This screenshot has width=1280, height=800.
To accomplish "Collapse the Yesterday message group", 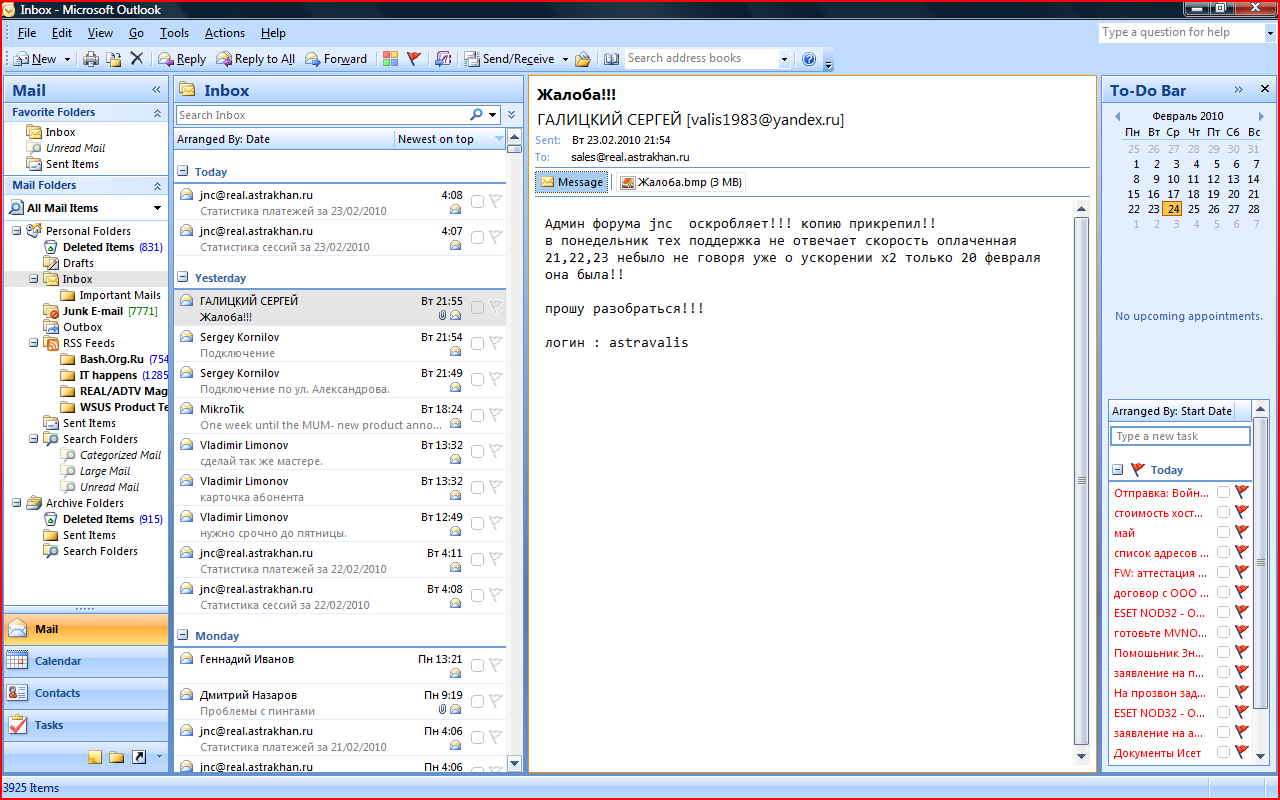I will pos(183,277).
